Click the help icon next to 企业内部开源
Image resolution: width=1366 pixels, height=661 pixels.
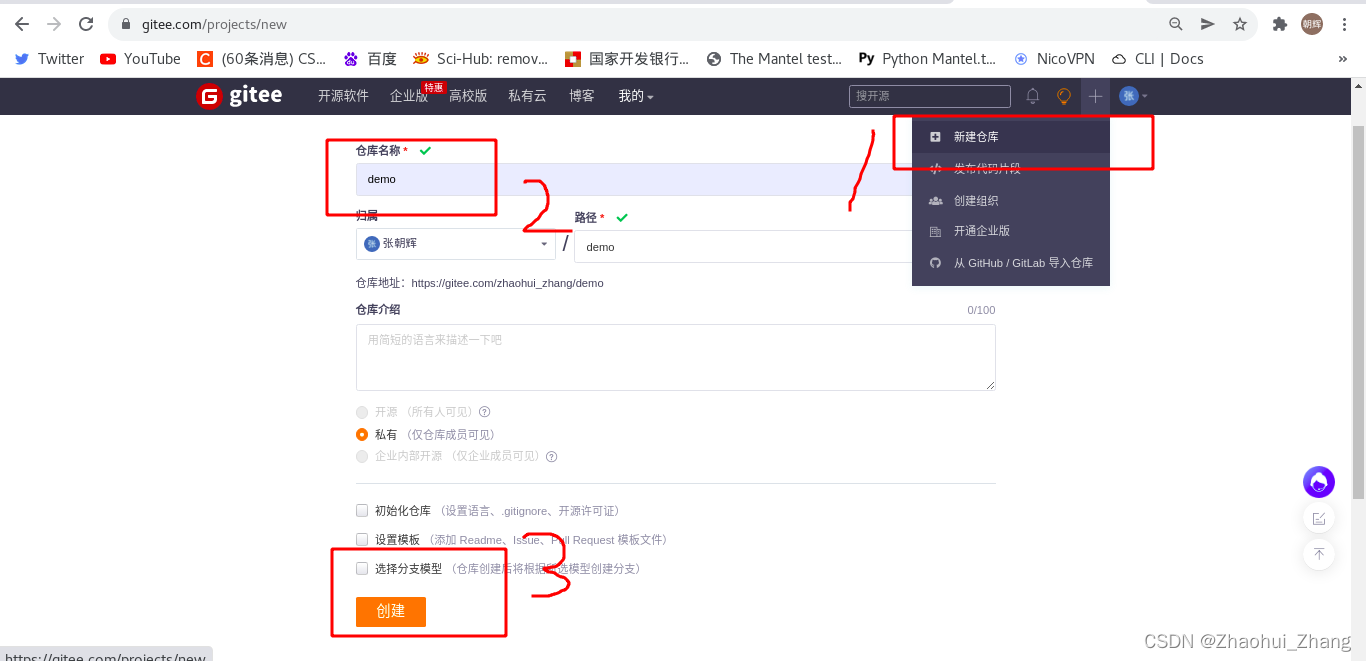(551, 457)
